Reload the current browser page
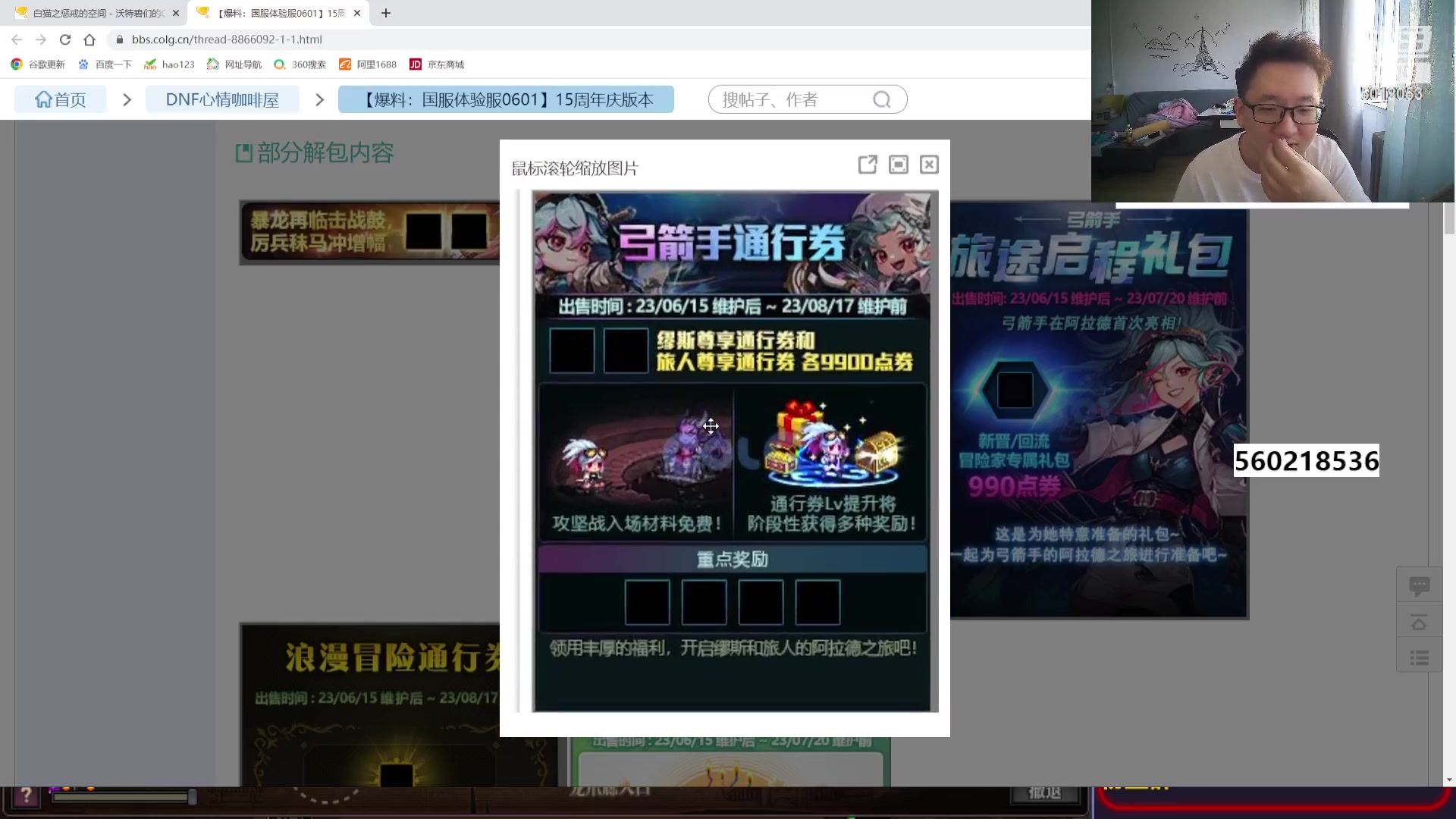Image resolution: width=1456 pixels, height=819 pixels. (65, 39)
